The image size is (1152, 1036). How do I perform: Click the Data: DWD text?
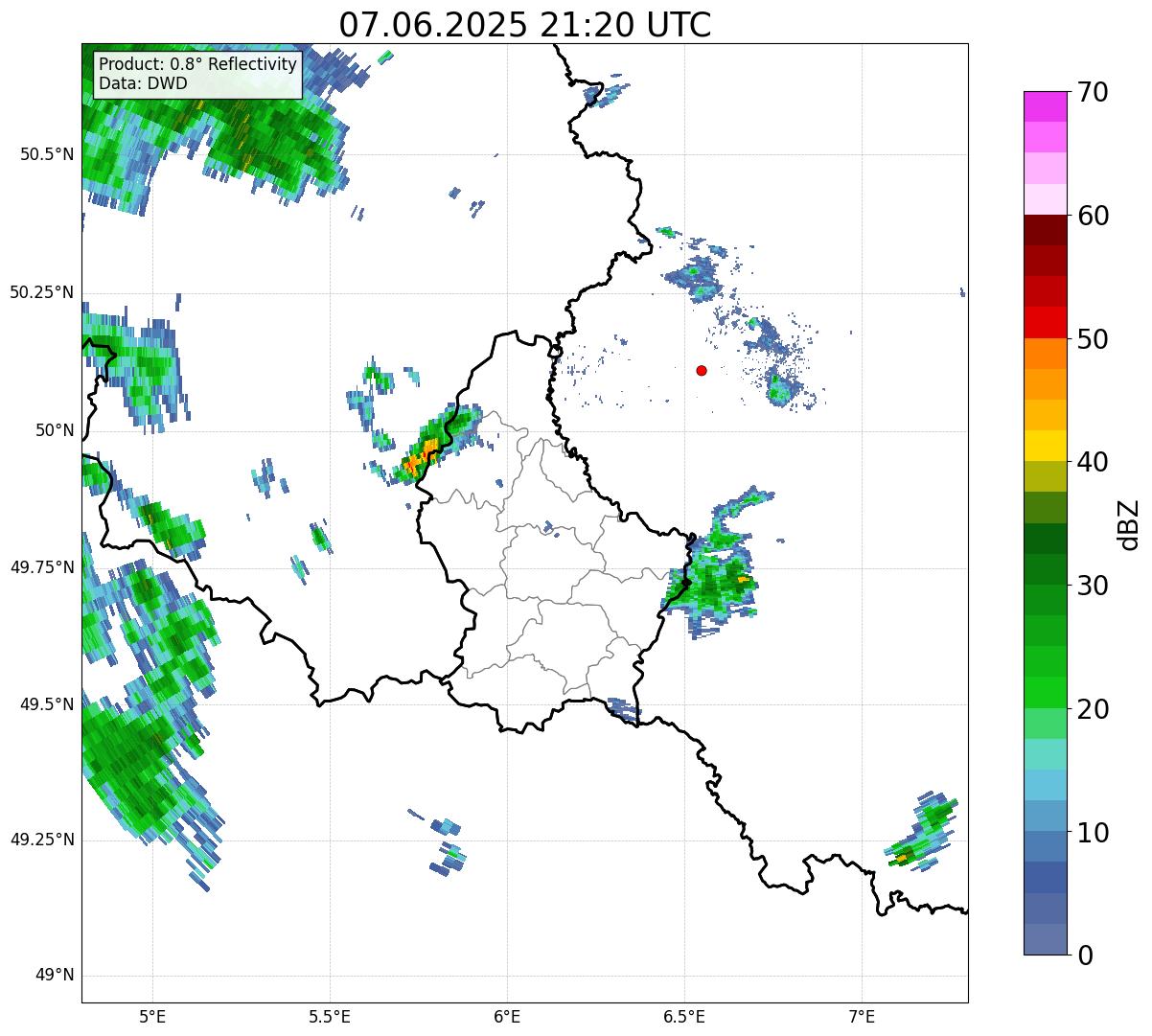coord(144,83)
